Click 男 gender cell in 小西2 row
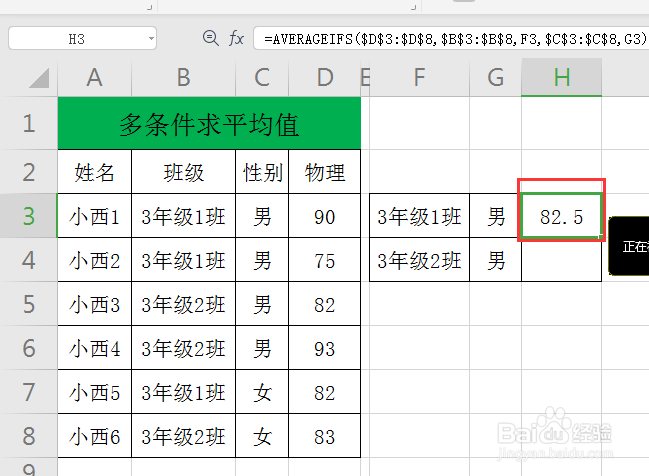The width and height of the screenshot is (649, 476). pos(262,260)
